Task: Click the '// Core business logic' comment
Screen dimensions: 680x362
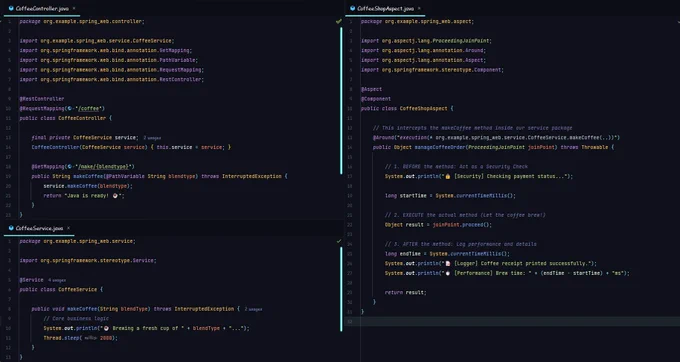Action: pos(76,319)
